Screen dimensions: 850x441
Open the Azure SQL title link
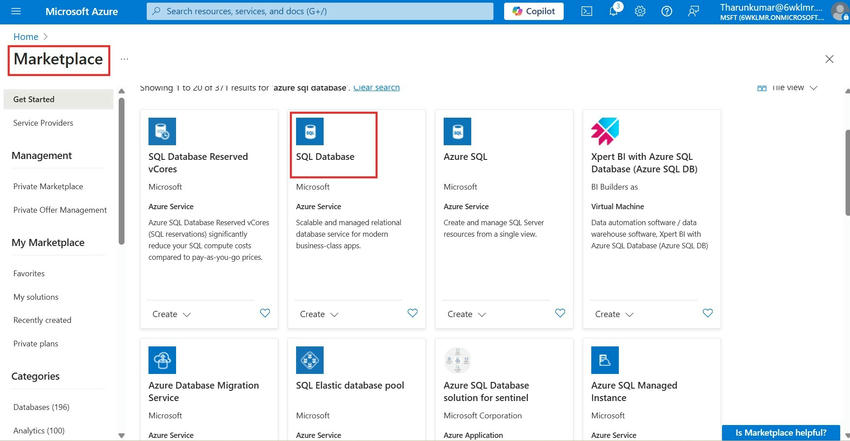pos(465,157)
